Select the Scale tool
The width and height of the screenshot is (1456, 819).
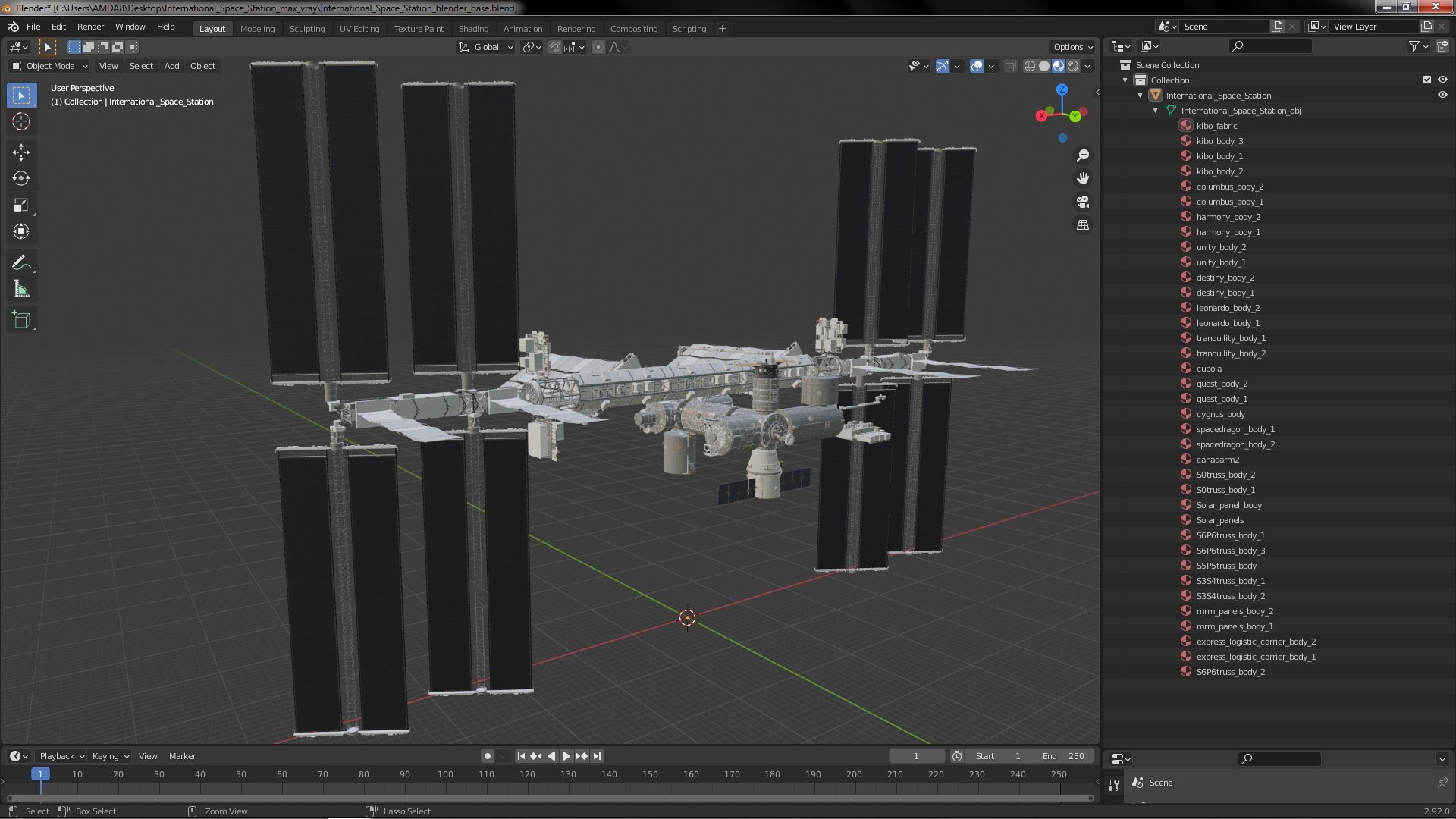(21, 206)
